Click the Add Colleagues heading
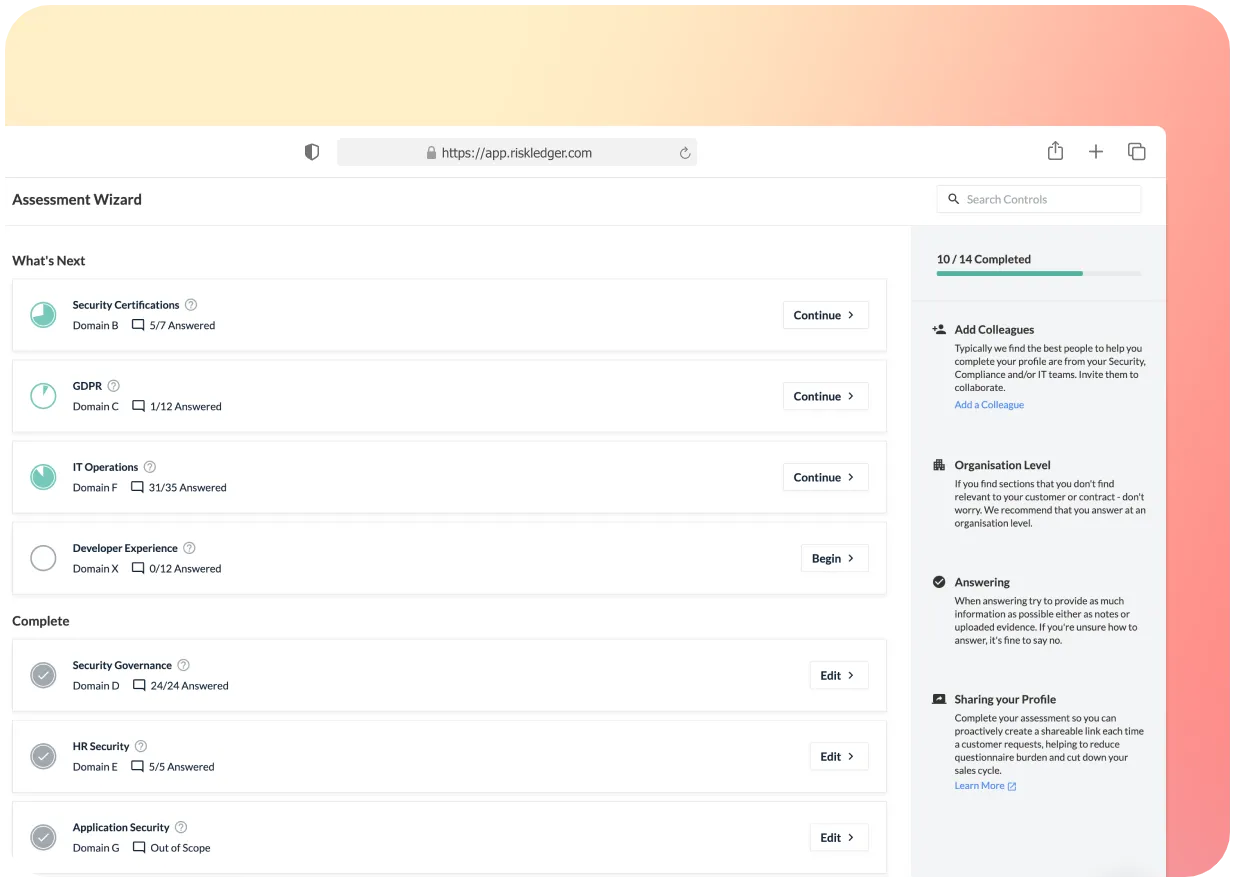This screenshot has height=882, width=1235. point(994,329)
